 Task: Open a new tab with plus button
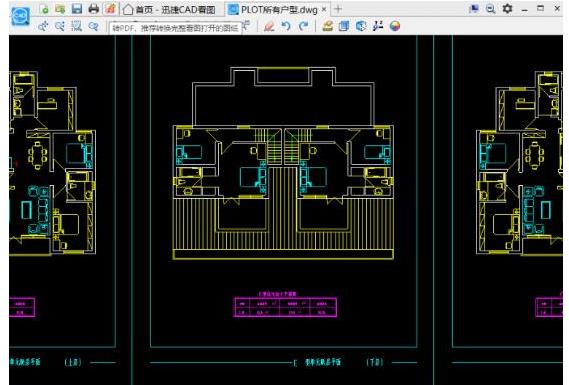338,9
